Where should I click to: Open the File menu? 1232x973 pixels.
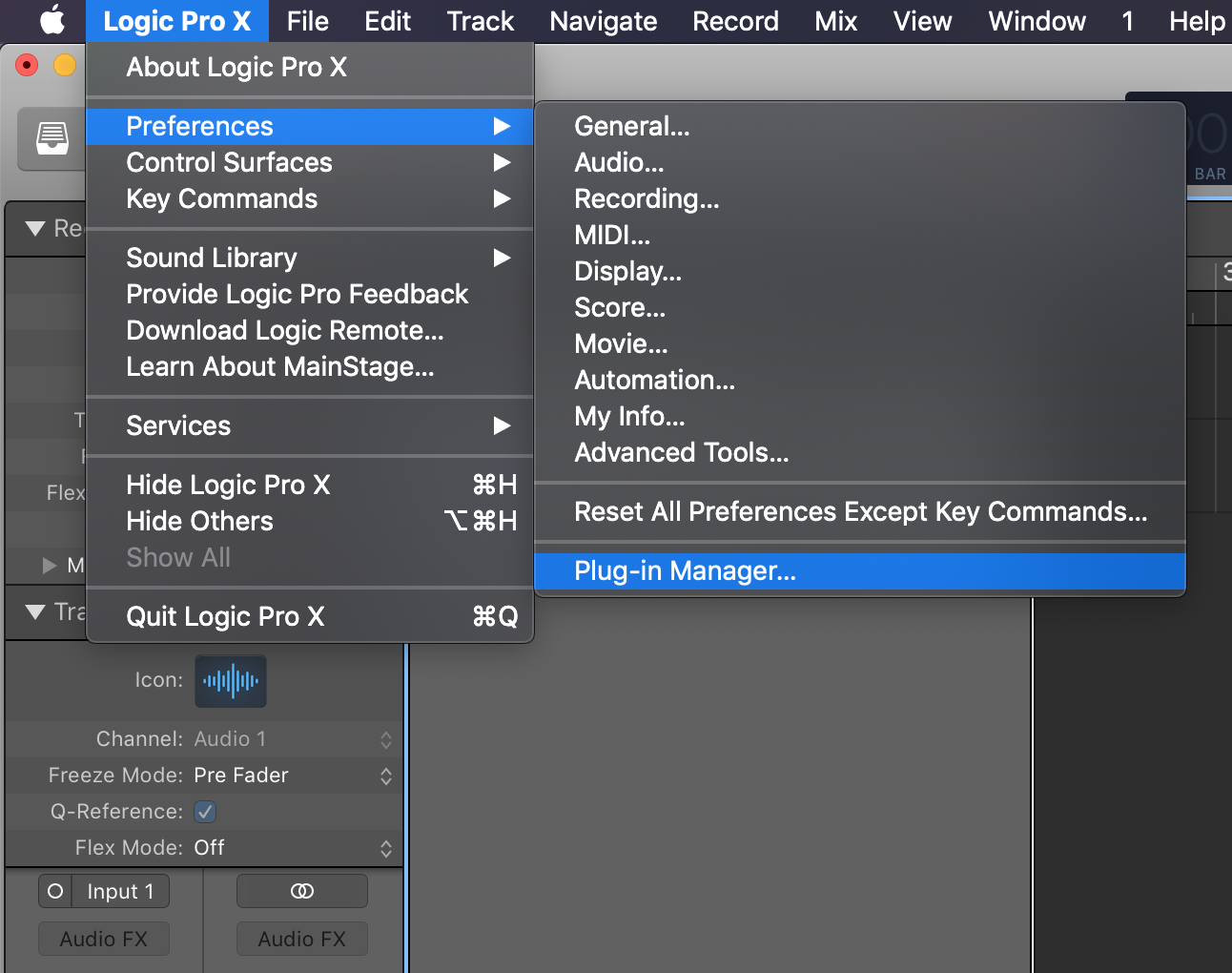308,21
